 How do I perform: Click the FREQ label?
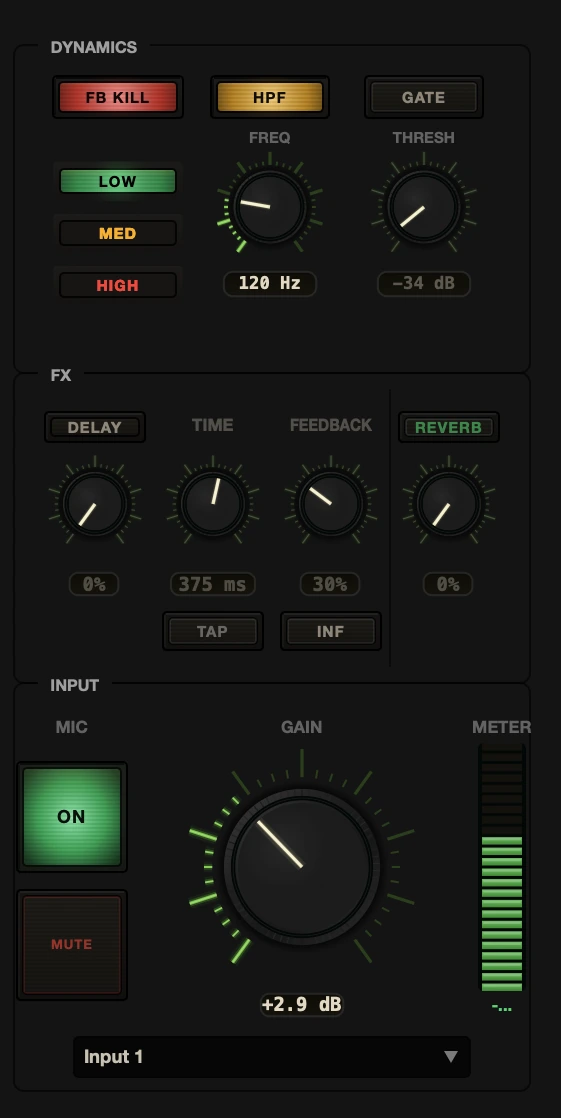pos(269,138)
